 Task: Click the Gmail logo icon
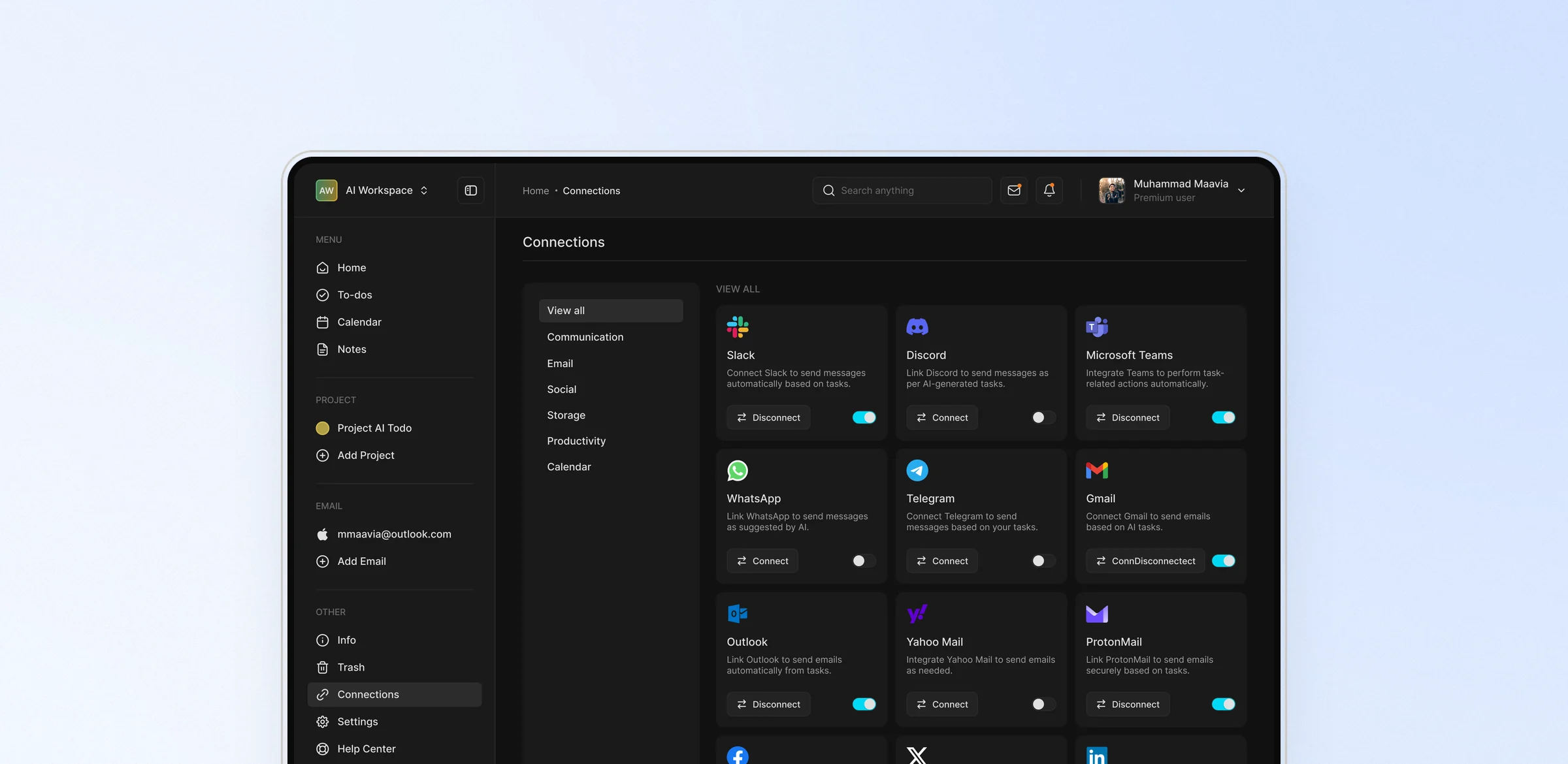click(1097, 470)
